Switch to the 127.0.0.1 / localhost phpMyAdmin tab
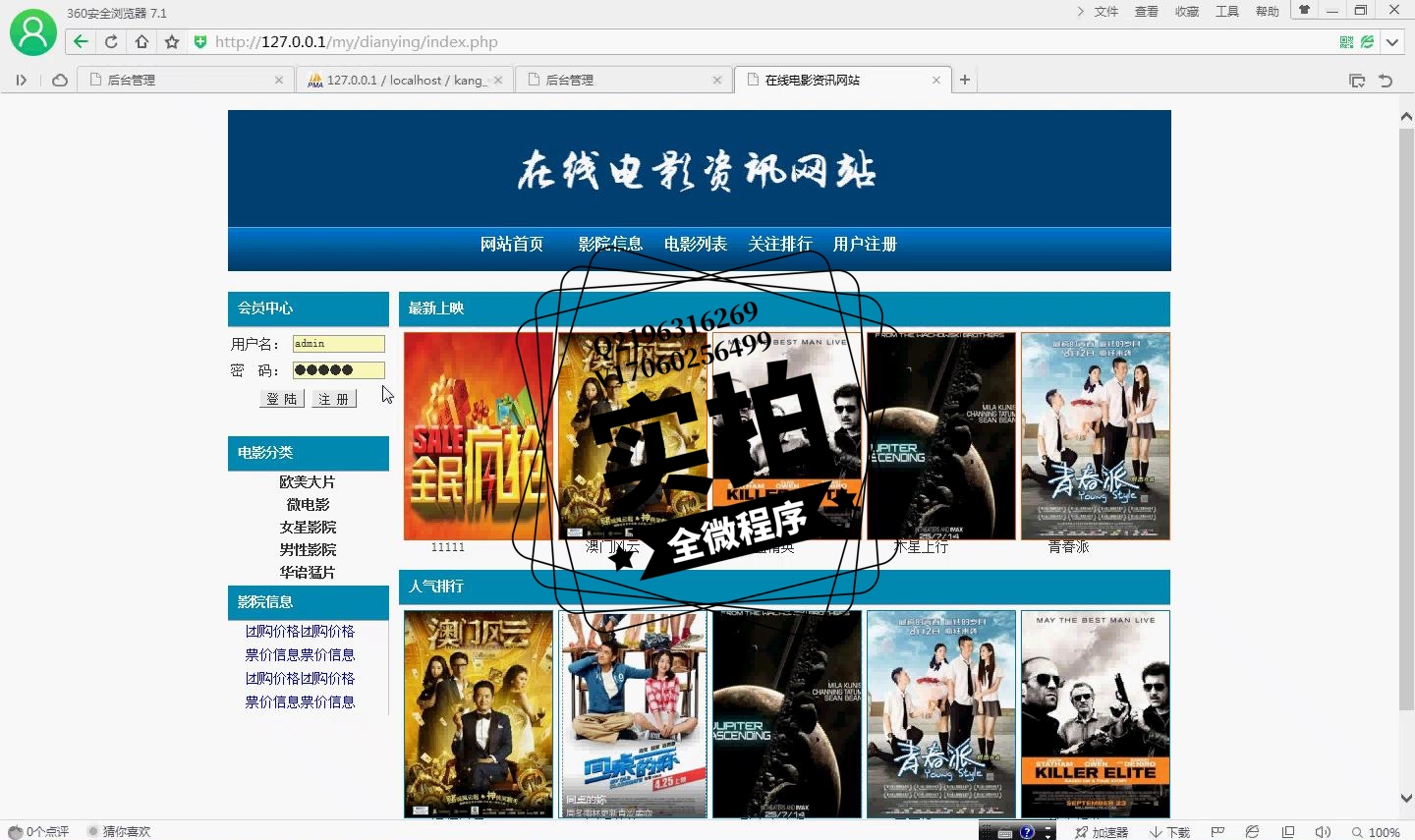The height and width of the screenshot is (840, 1415). (406, 81)
